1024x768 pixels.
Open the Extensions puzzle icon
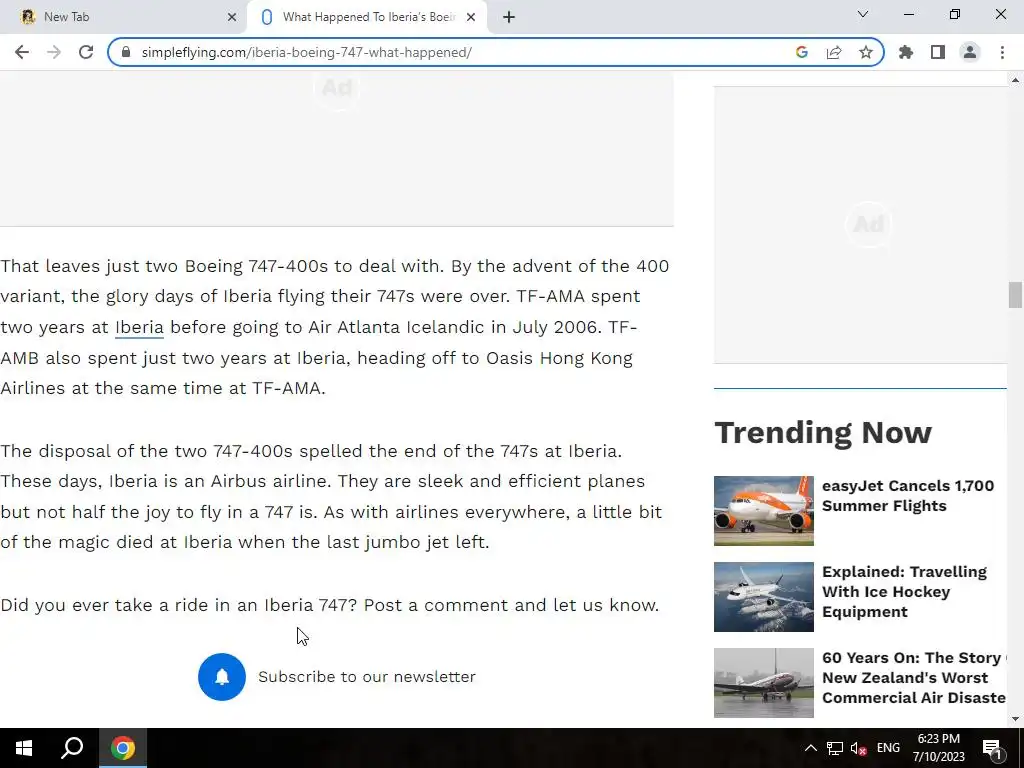coord(906,52)
